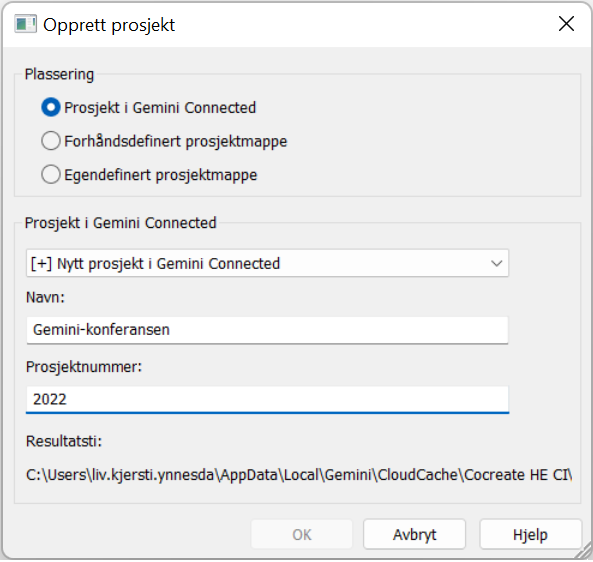The width and height of the screenshot is (593, 562).
Task: Expand the project dropdown via its chevron arrow
Action: pyautogui.click(x=496, y=263)
